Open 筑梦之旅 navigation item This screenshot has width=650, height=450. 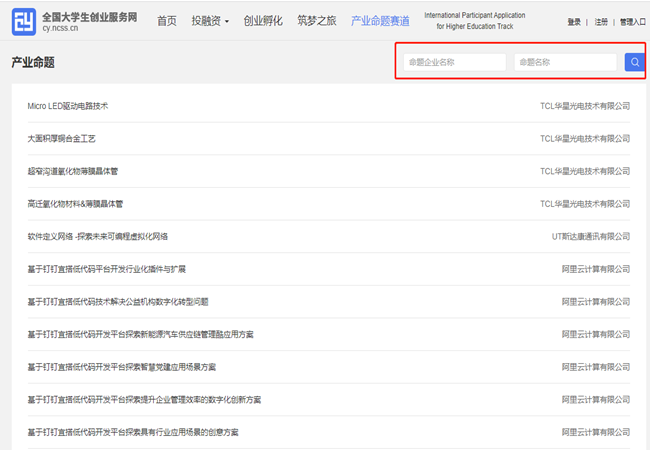[x=316, y=21]
